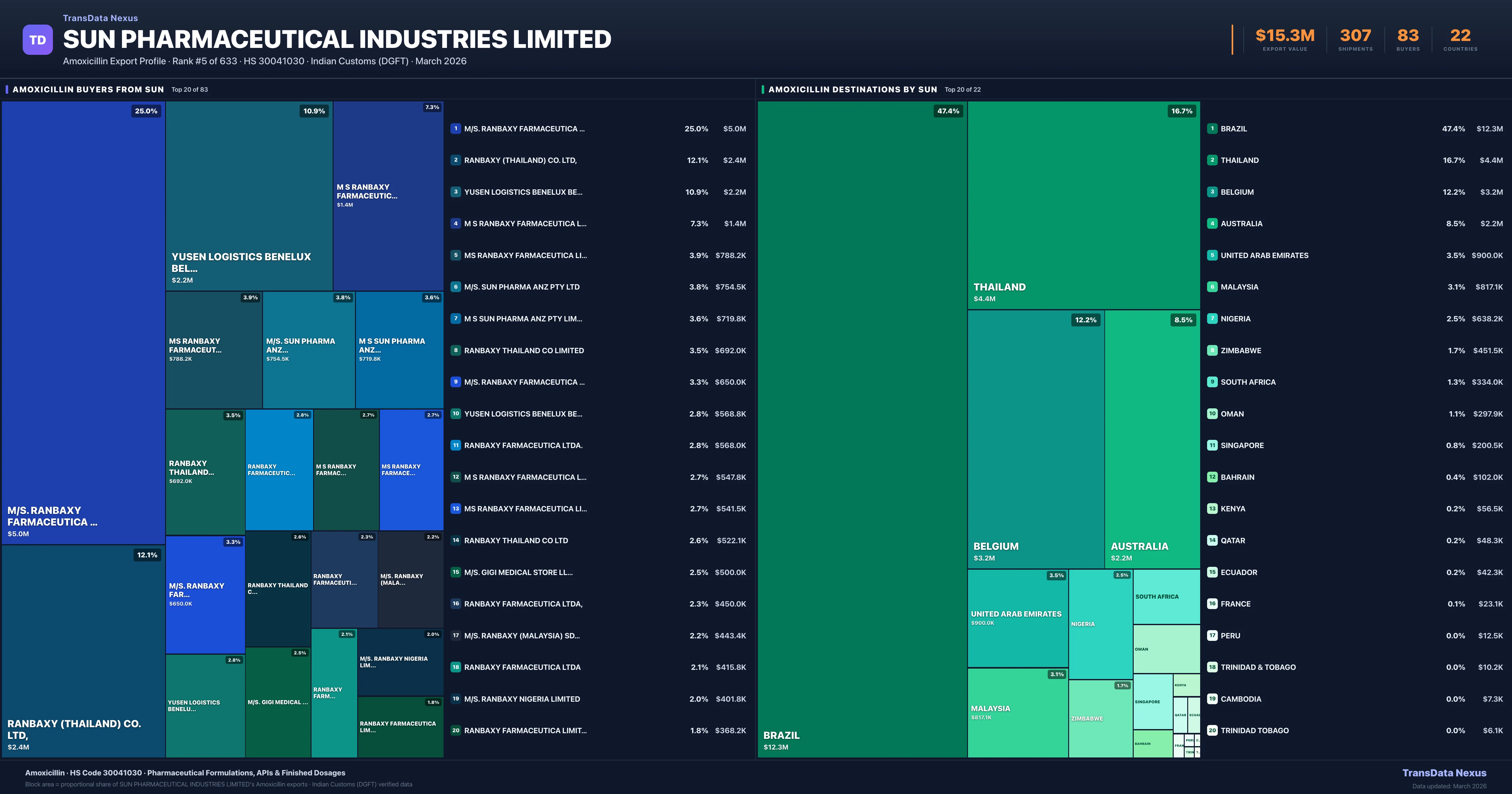The width and height of the screenshot is (1512, 794).
Task: Click rank badge 20 beside Trinidad Tobago
Action: [x=1212, y=730]
